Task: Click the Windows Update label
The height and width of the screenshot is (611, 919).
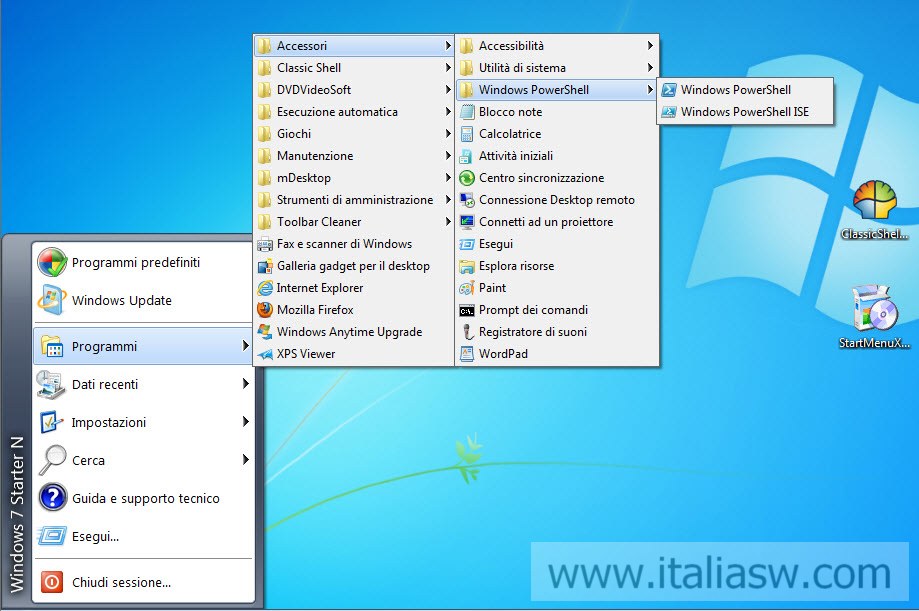Action: (x=122, y=301)
